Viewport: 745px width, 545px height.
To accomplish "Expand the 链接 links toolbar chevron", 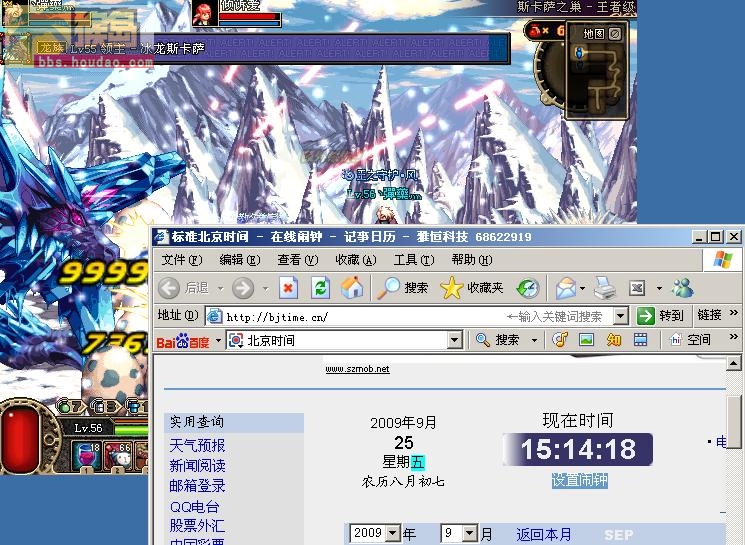I will tap(734, 313).
